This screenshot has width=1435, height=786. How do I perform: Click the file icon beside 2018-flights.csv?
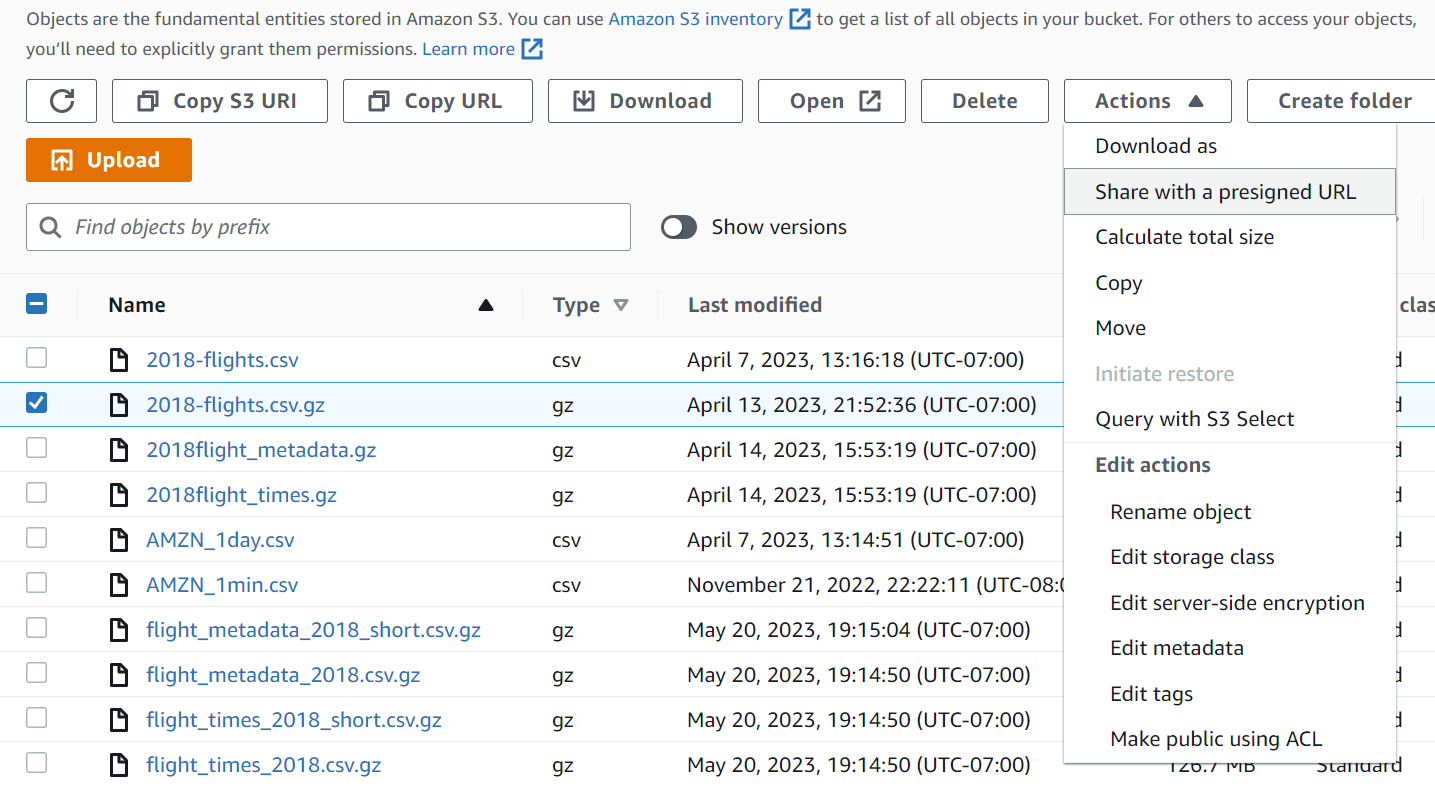(x=120, y=358)
